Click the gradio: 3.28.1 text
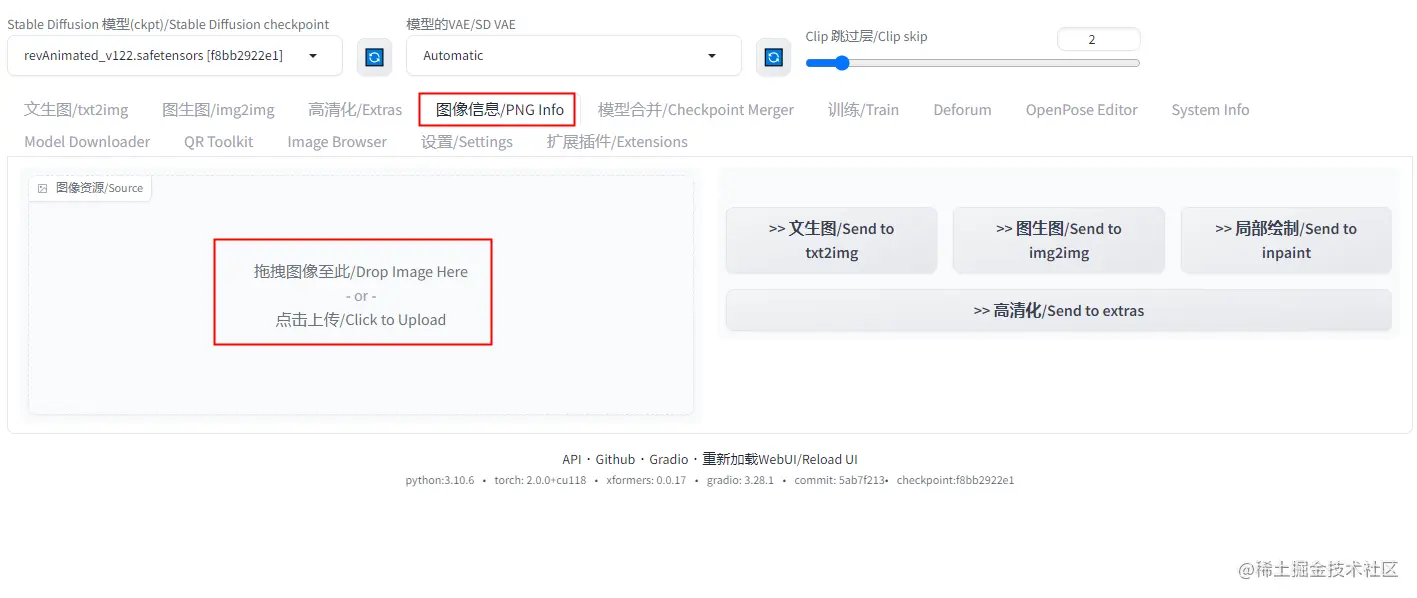This screenshot has width=1417, height=598. 740,480
